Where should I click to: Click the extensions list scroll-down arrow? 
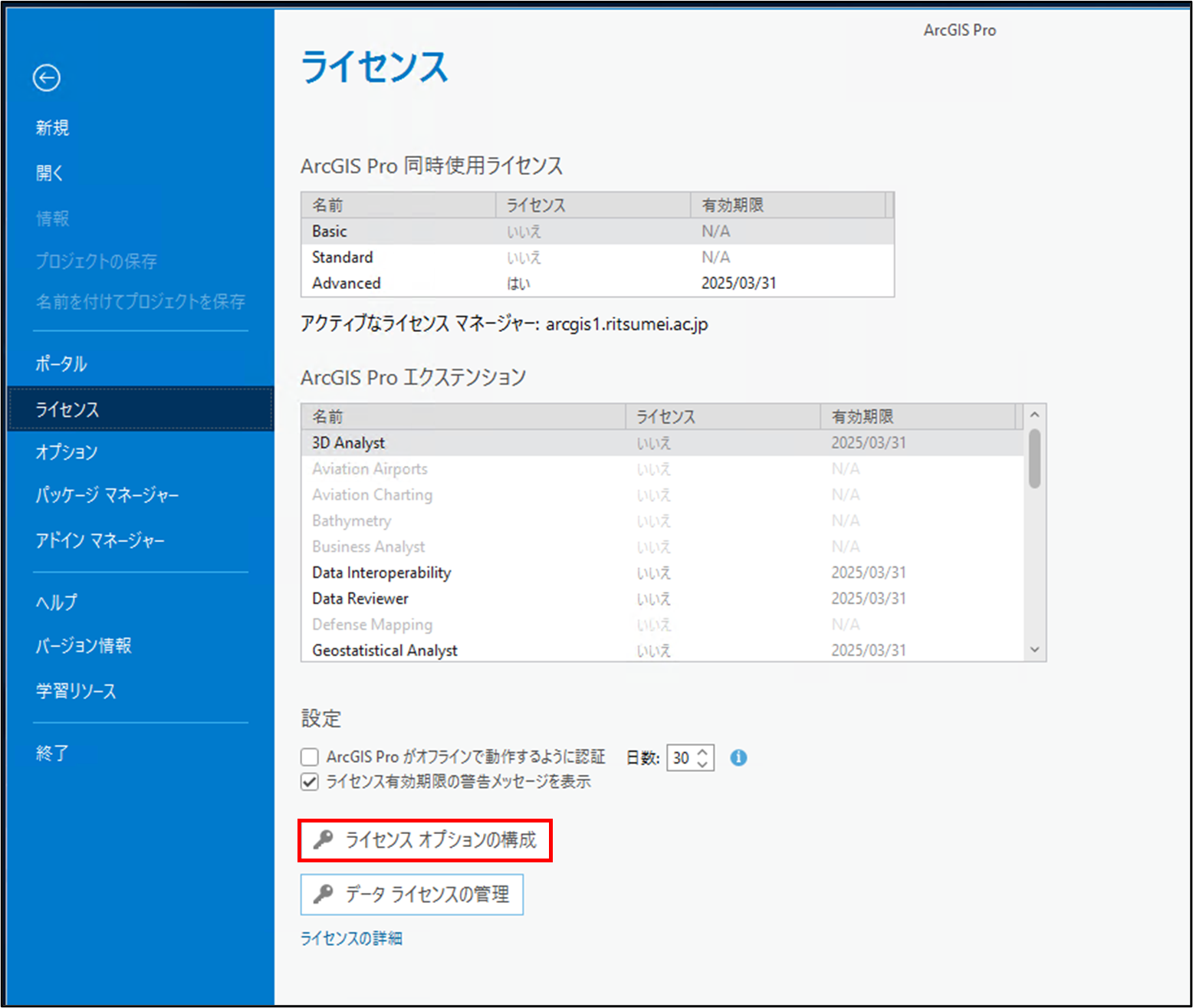[1034, 649]
